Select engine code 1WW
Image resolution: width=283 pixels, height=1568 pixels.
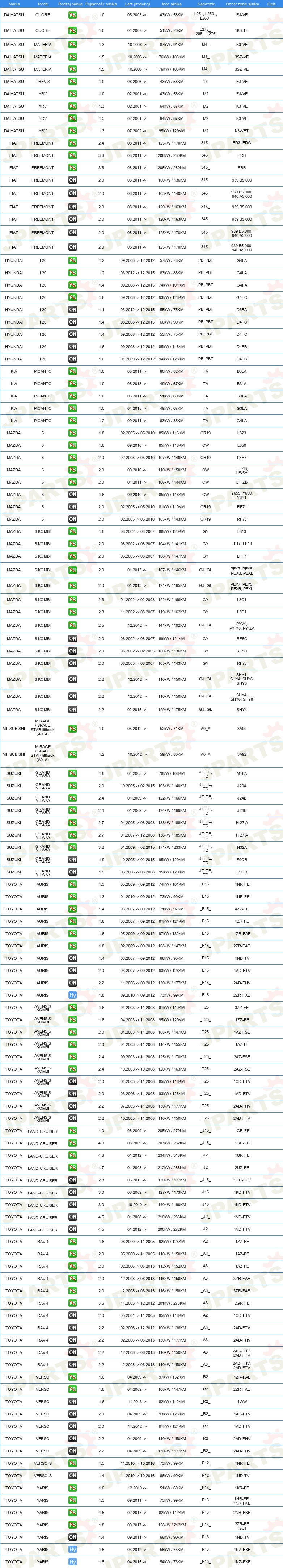242,1402
